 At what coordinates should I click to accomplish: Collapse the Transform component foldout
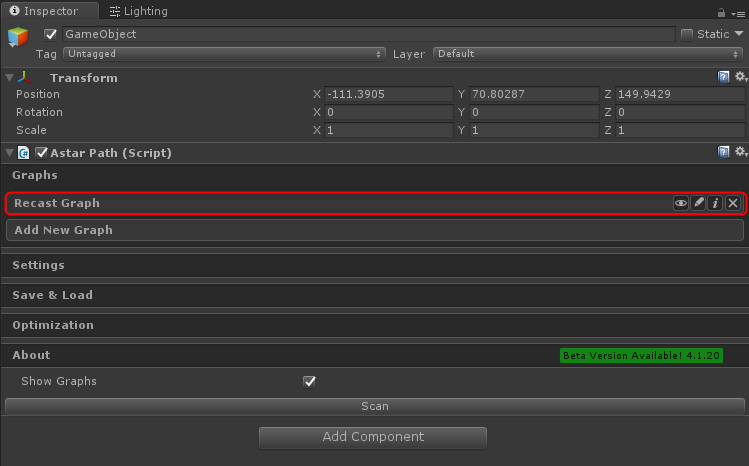point(10,77)
